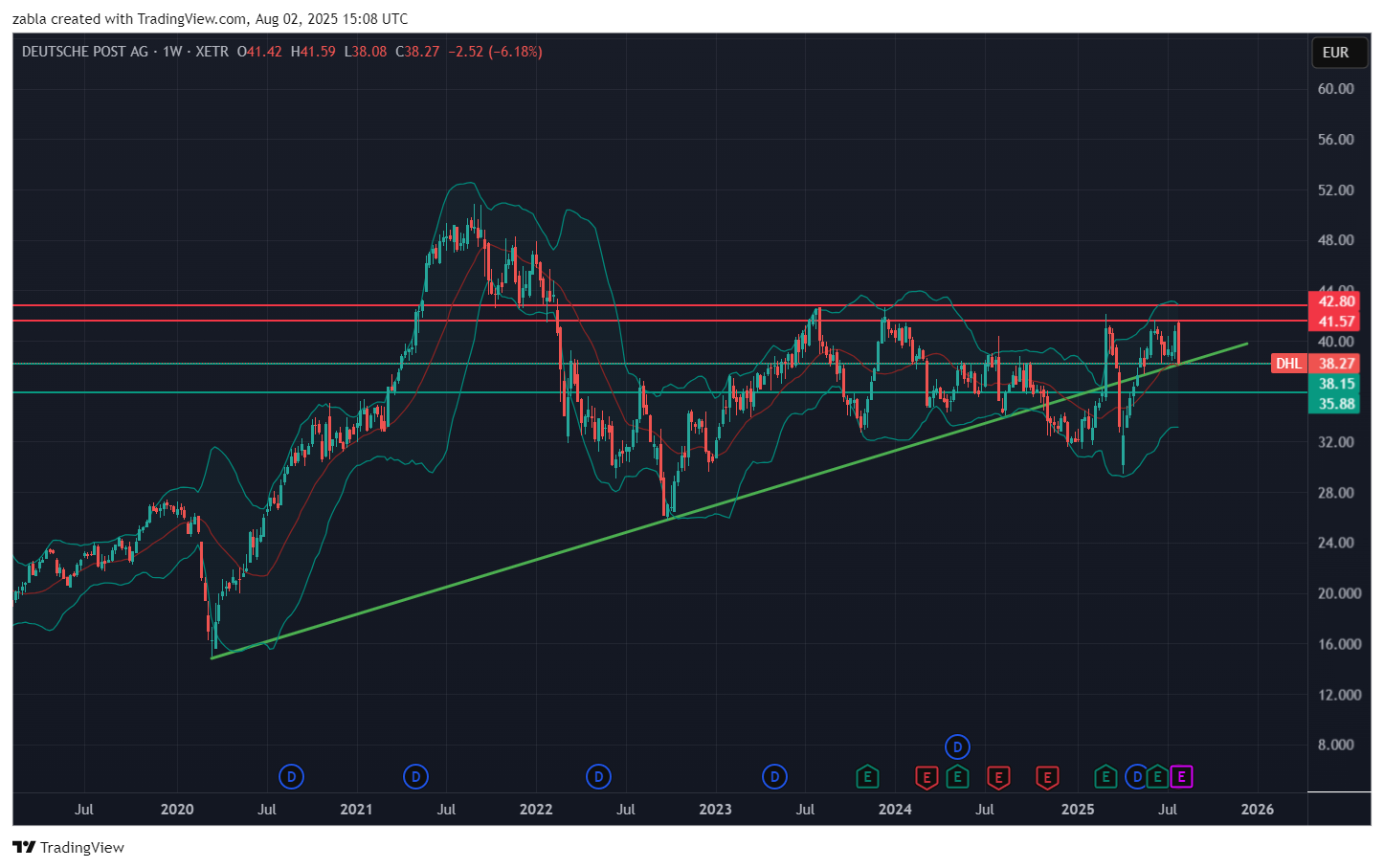
Task: Click green earnings marker below raised dividend marker
Action: [958, 776]
